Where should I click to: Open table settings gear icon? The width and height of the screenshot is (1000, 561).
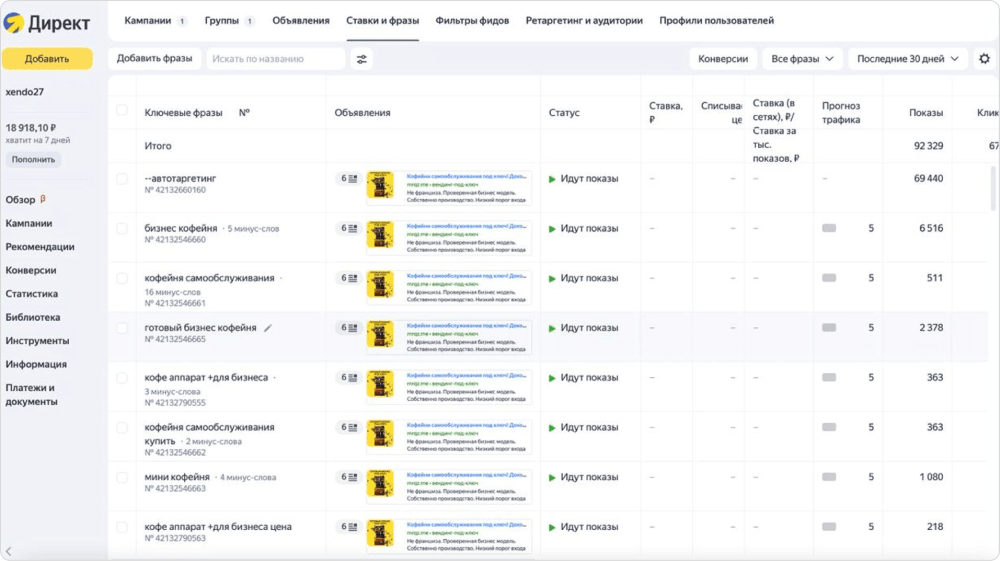point(984,59)
